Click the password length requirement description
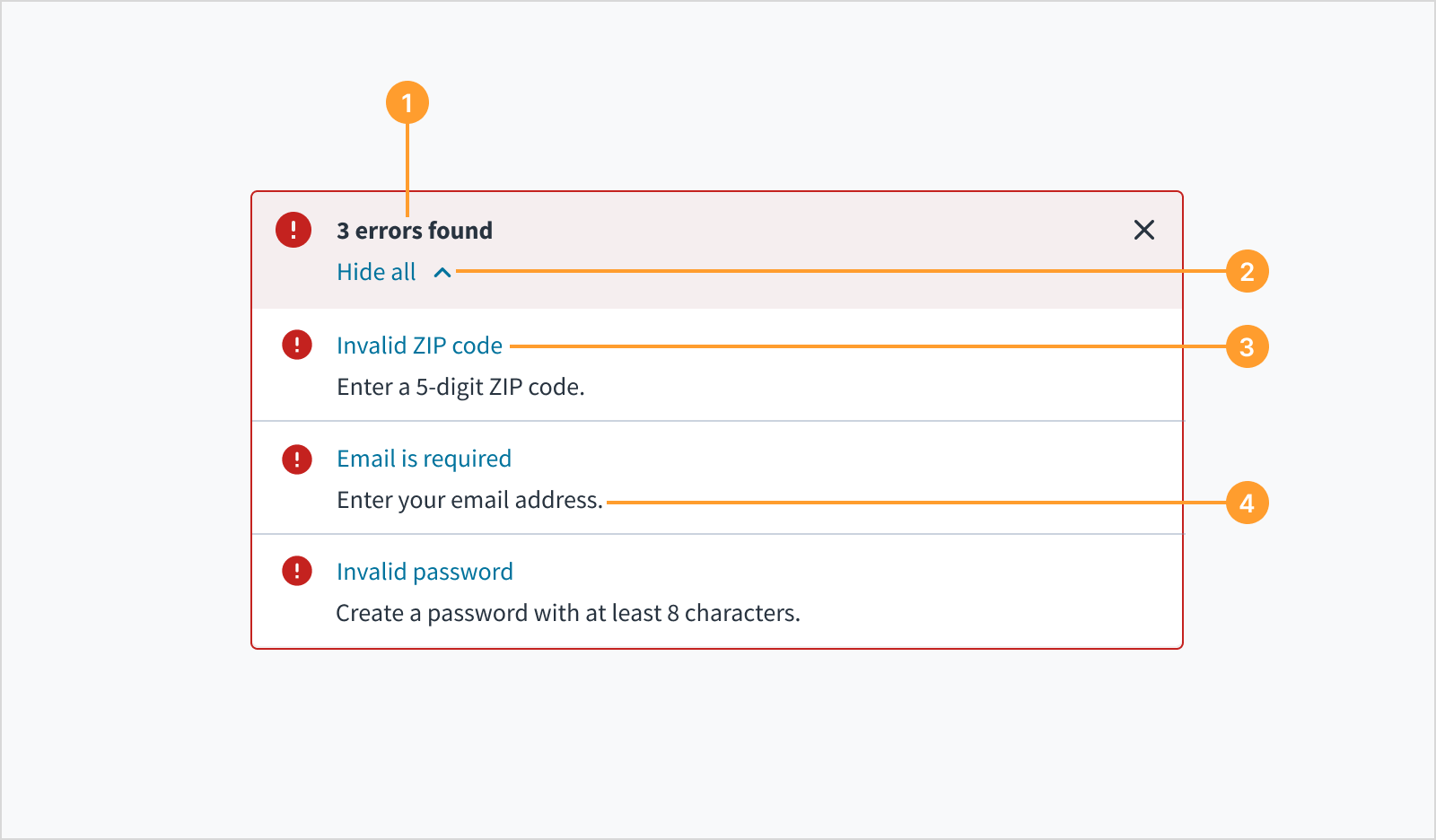1436x840 pixels. point(567,613)
